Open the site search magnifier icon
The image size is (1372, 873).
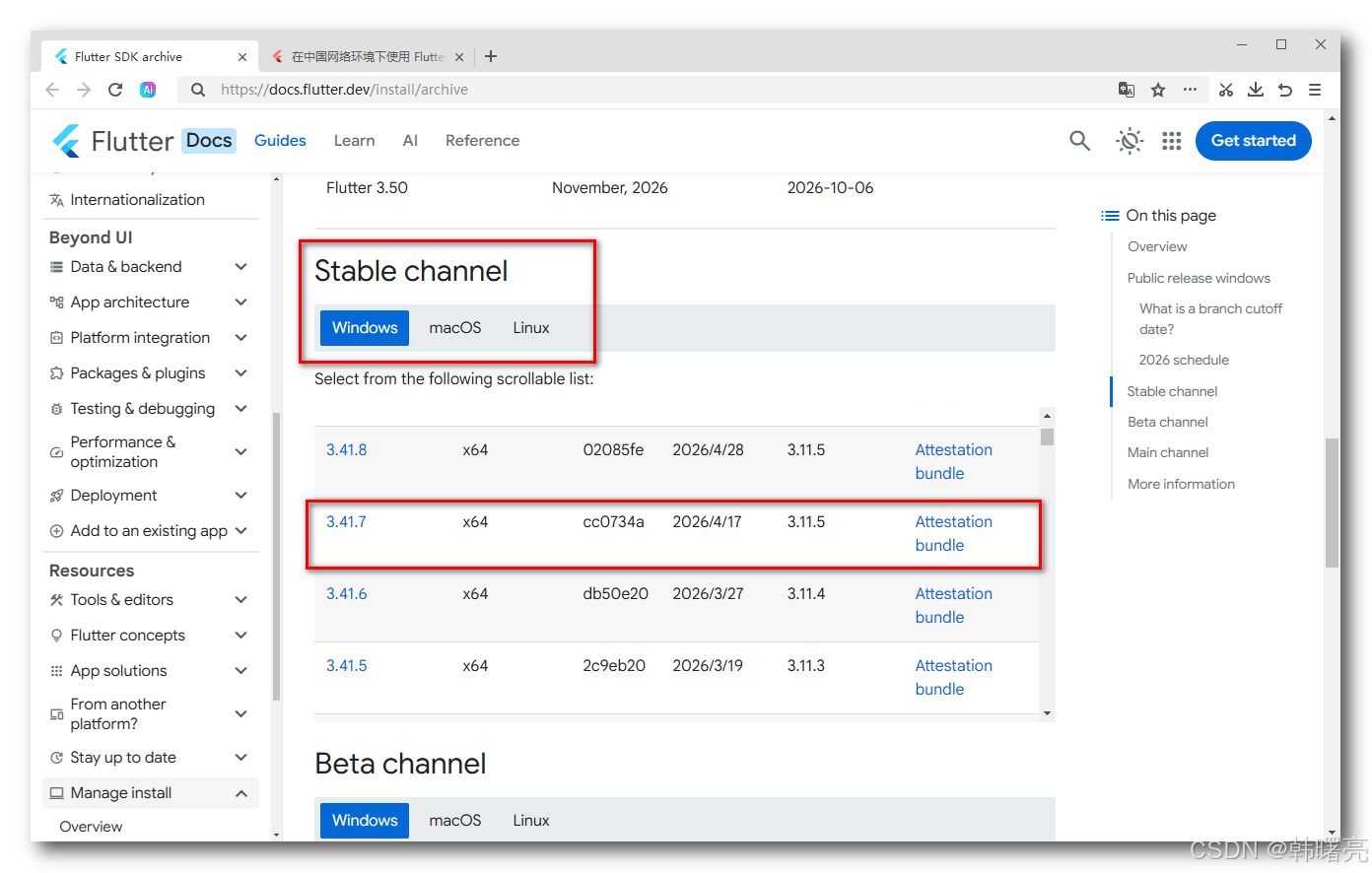[1080, 141]
